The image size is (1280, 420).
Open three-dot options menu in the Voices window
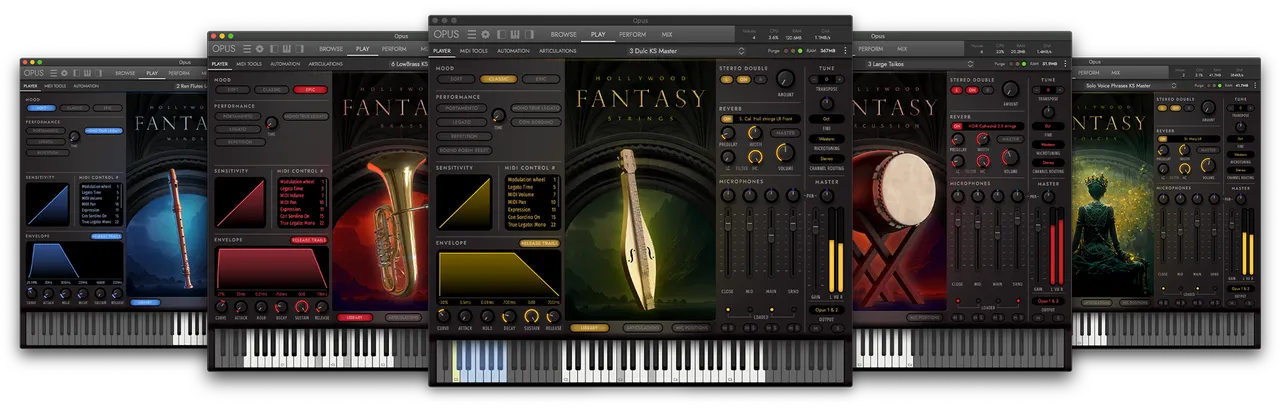[1255, 85]
